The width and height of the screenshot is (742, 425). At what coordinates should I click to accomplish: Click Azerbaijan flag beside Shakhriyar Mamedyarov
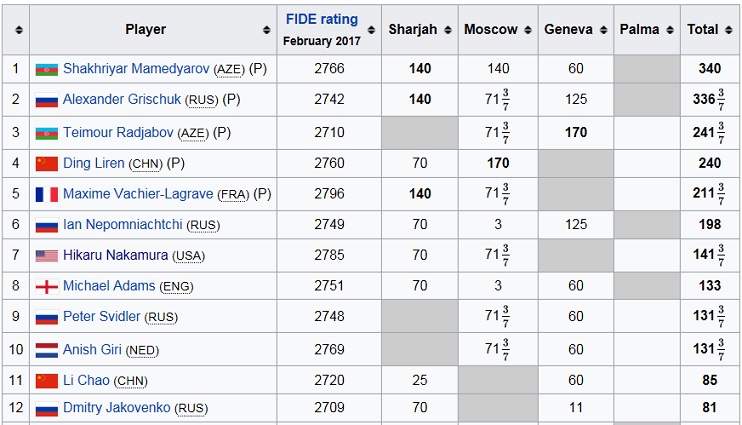(46, 70)
